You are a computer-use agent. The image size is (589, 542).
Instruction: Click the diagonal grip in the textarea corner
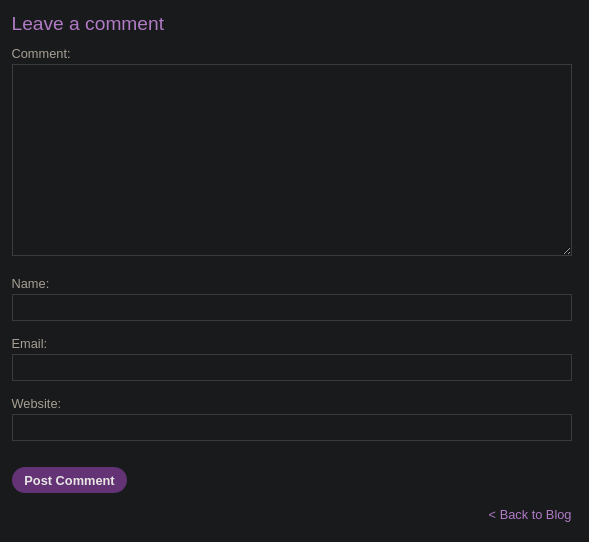[567, 251]
